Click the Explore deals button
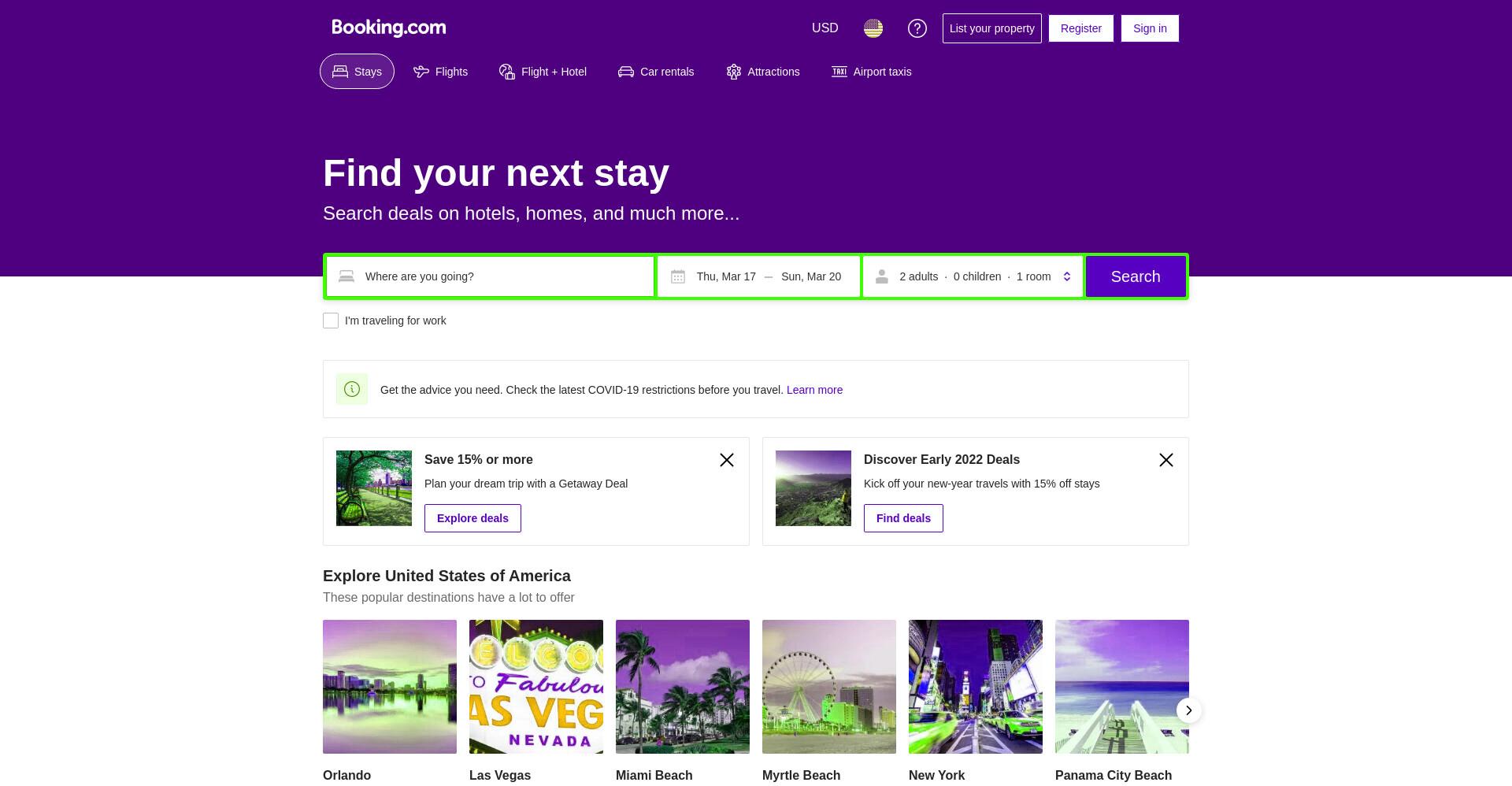The image size is (1512, 786). 472,518
